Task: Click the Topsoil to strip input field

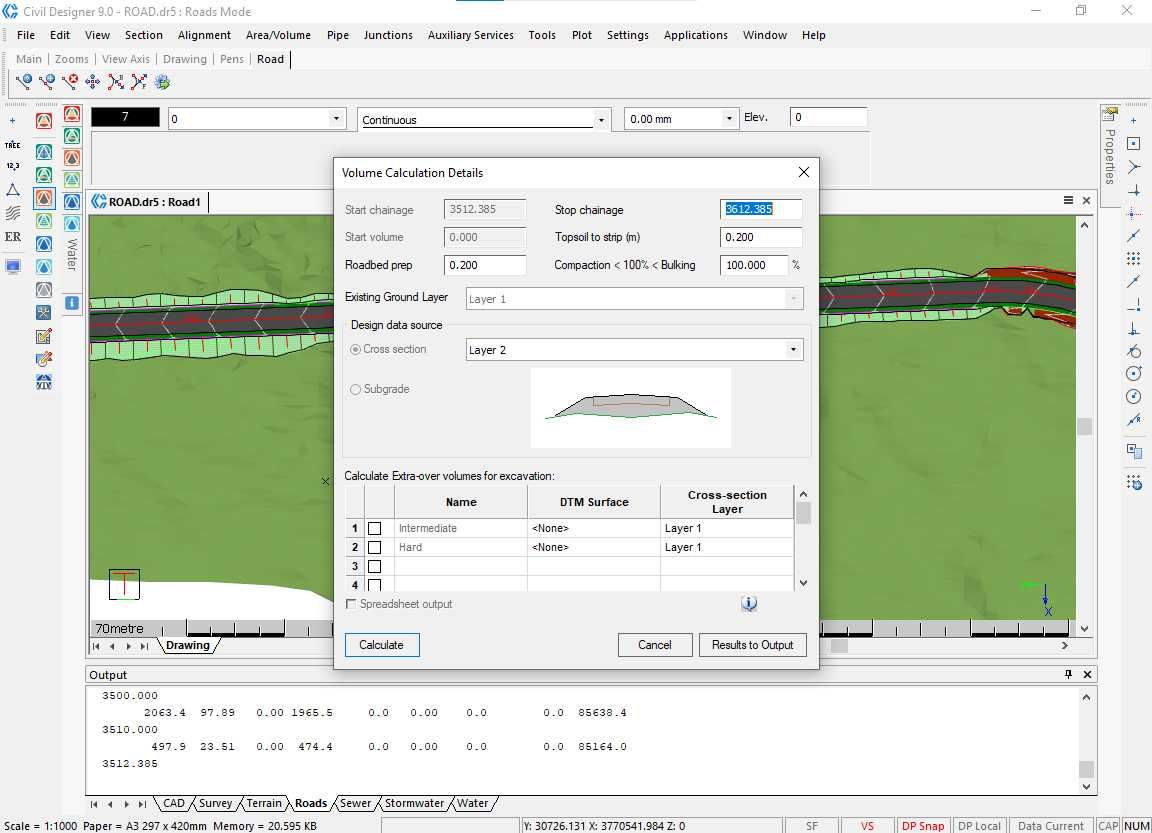Action: 760,237
